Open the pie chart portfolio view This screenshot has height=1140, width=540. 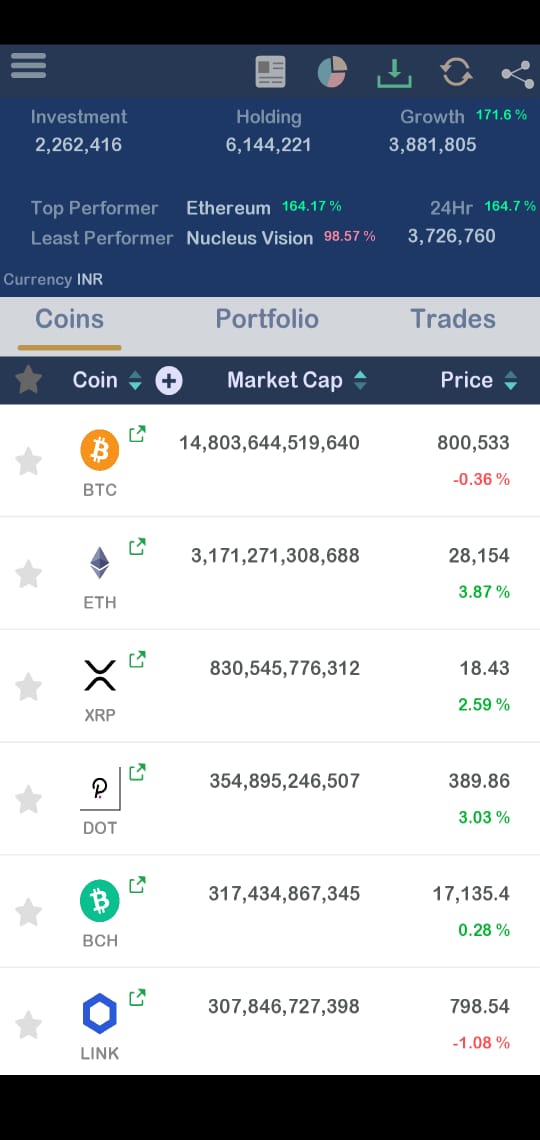(332, 72)
